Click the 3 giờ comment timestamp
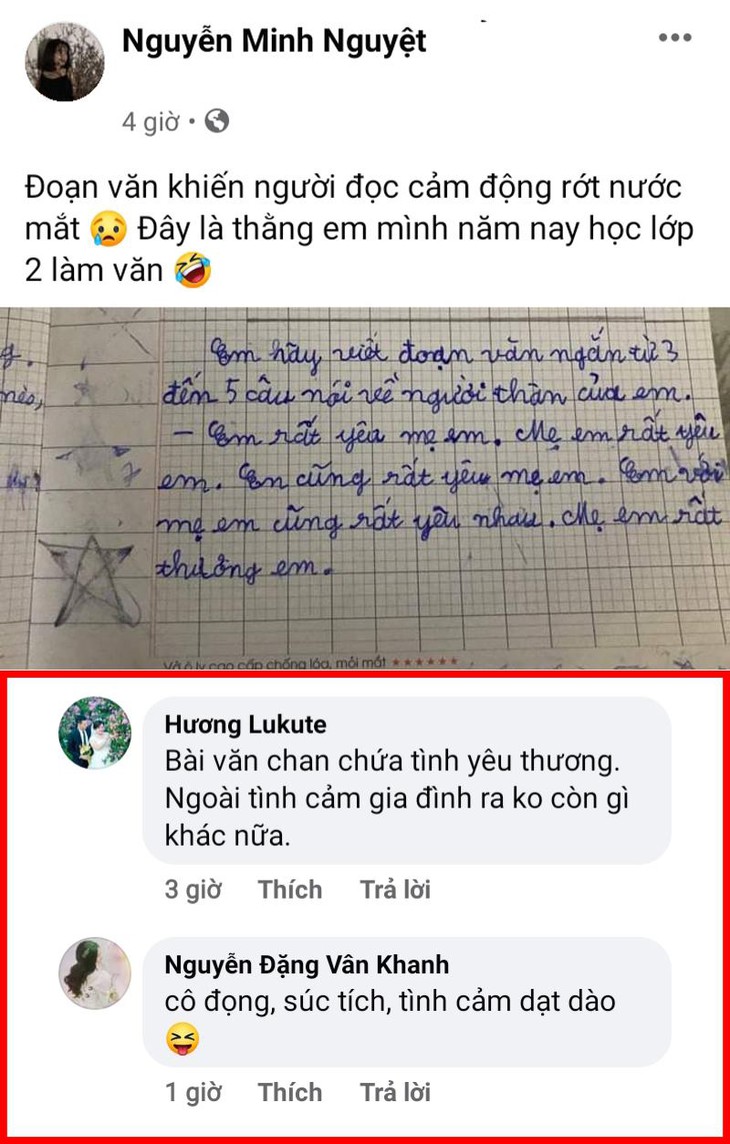The height and width of the screenshot is (1144, 730). 193,889
